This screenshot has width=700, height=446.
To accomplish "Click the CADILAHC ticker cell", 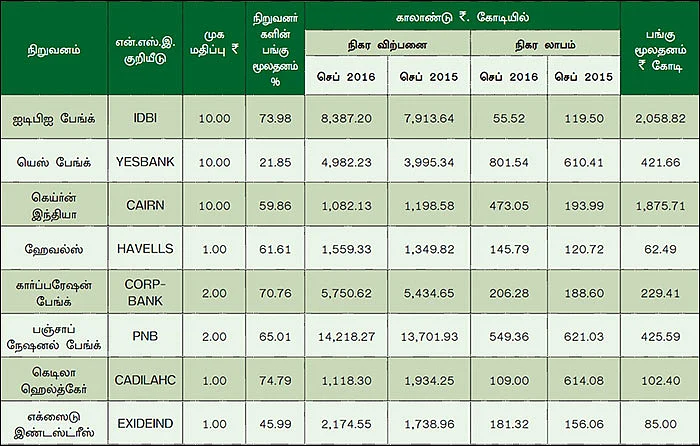I will click(145, 379).
